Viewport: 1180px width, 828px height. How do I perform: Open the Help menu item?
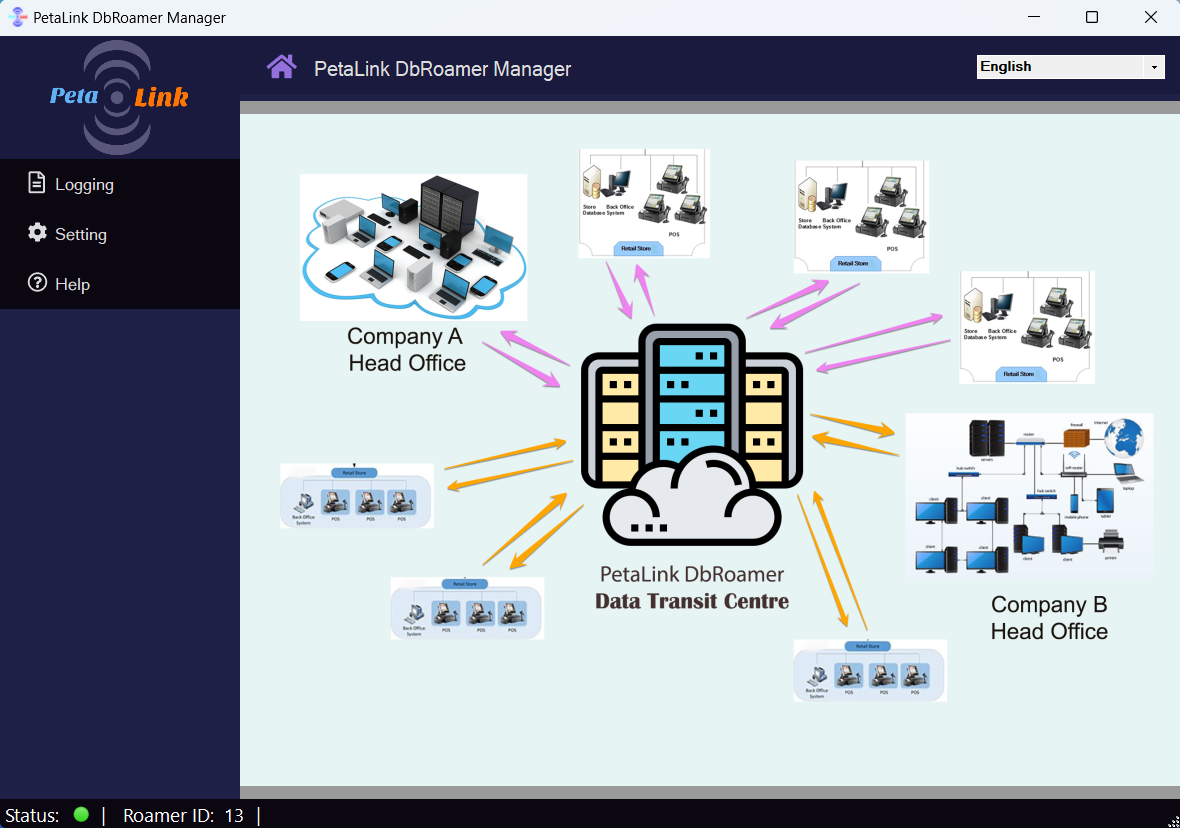click(120, 284)
